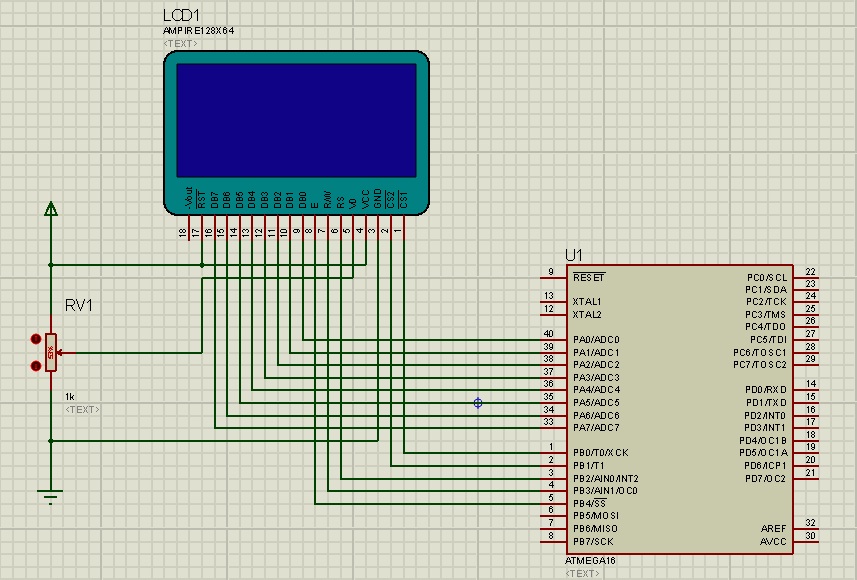The height and width of the screenshot is (580, 857).
Task: Click the PC5/TDI pin label
Action: coord(768,340)
